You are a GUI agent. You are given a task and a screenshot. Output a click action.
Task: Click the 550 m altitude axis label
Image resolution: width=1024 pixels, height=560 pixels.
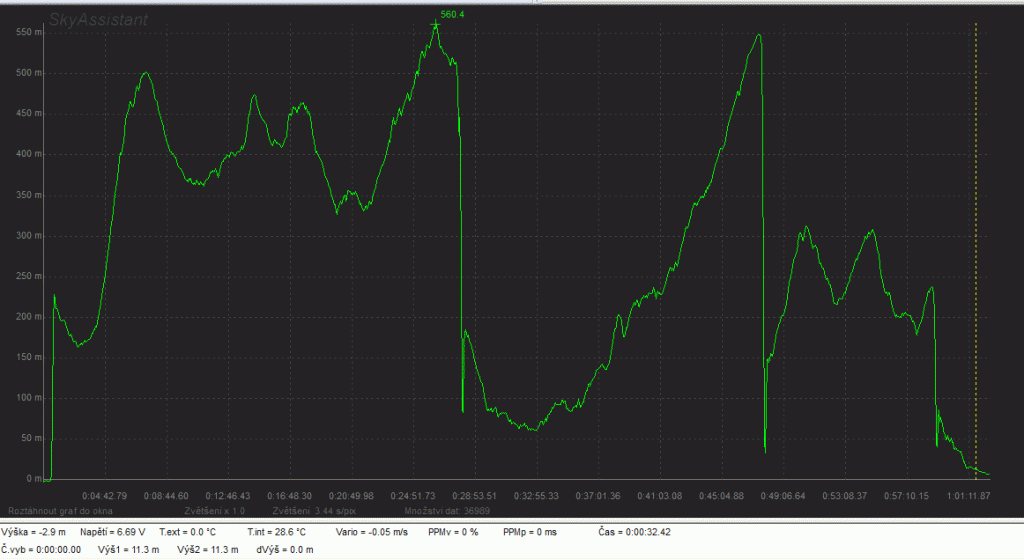pos(28,32)
